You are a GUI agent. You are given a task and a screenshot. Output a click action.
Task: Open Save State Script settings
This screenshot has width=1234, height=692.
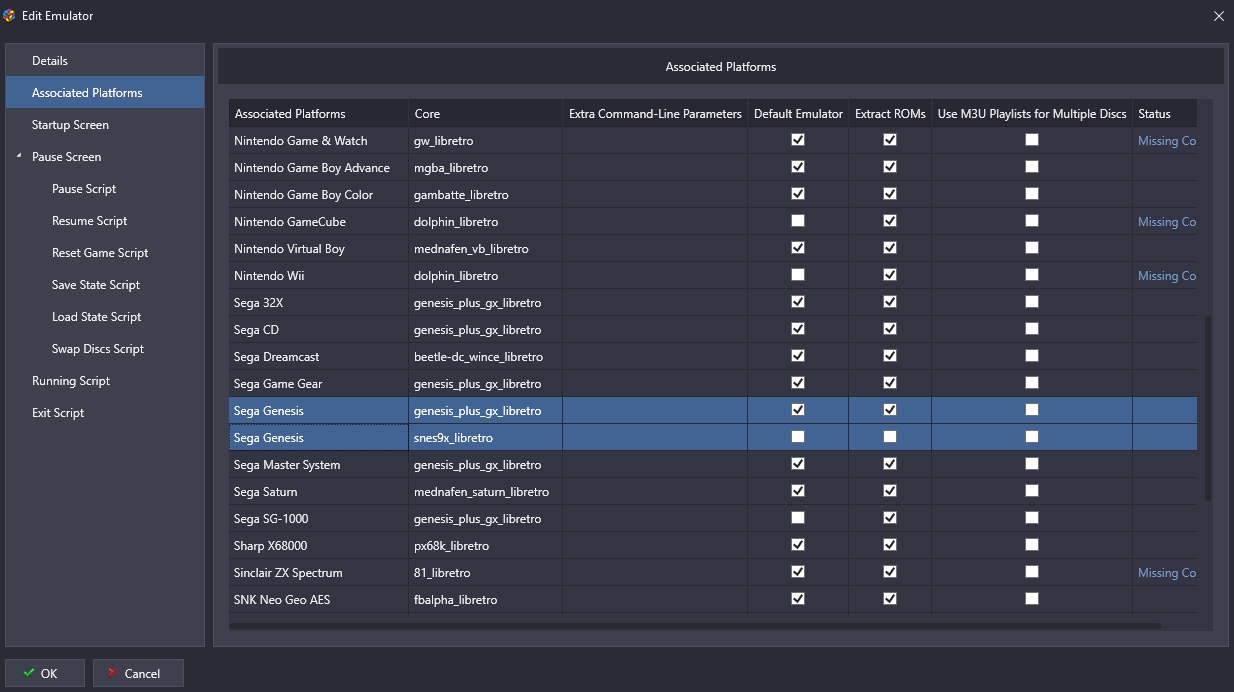pyautogui.click(x=96, y=285)
